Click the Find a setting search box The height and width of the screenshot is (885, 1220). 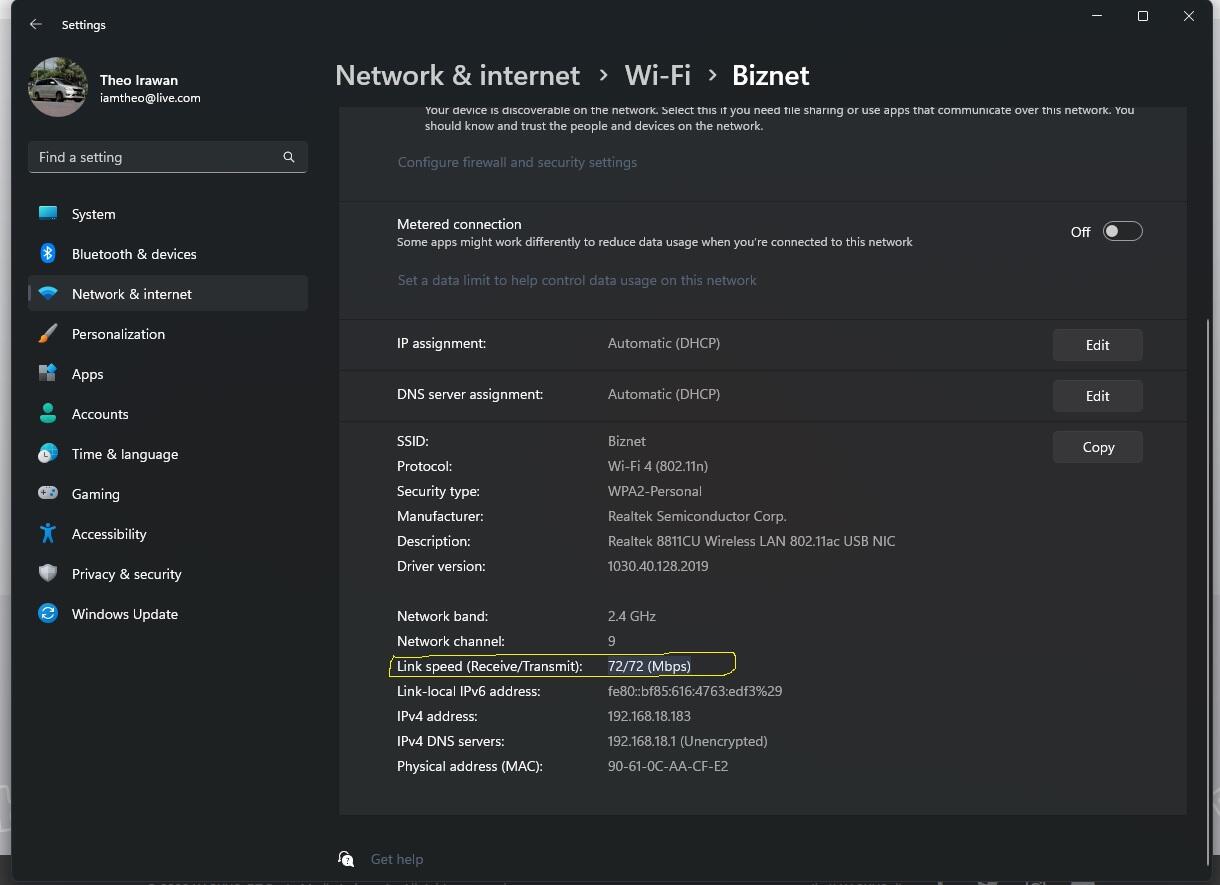click(x=158, y=157)
